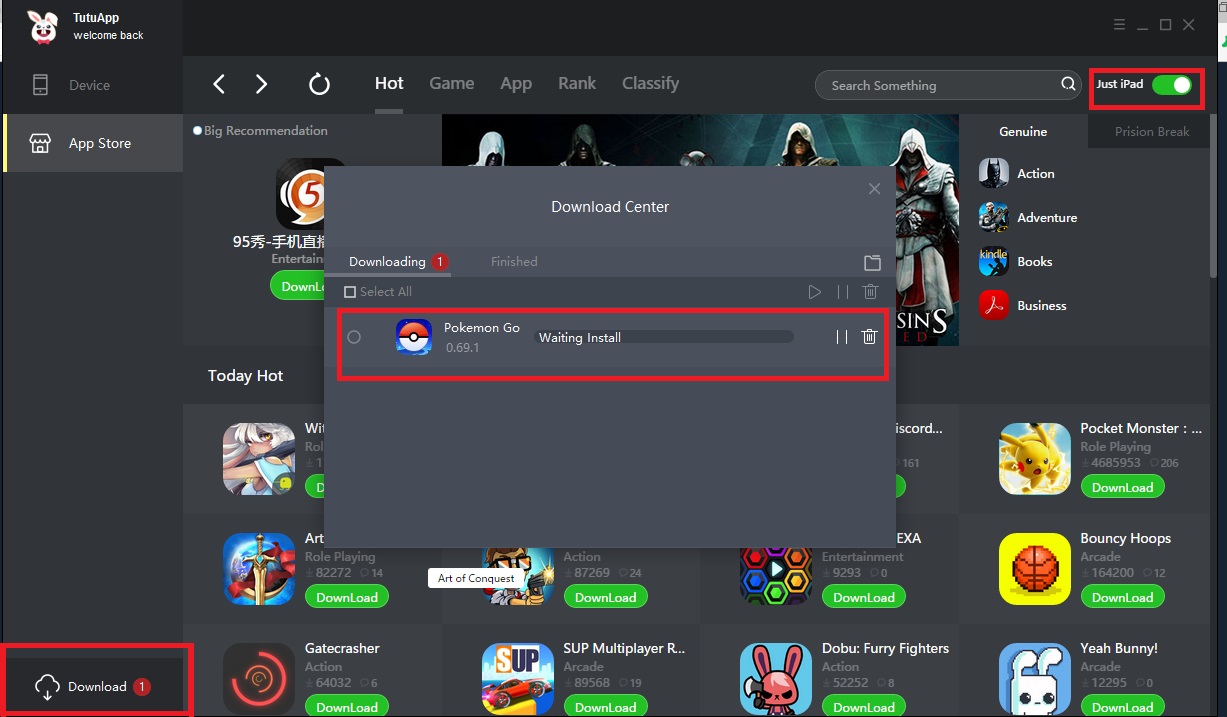Image resolution: width=1227 pixels, height=717 pixels.
Task: Go forward with the right arrow
Action: point(262,84)
